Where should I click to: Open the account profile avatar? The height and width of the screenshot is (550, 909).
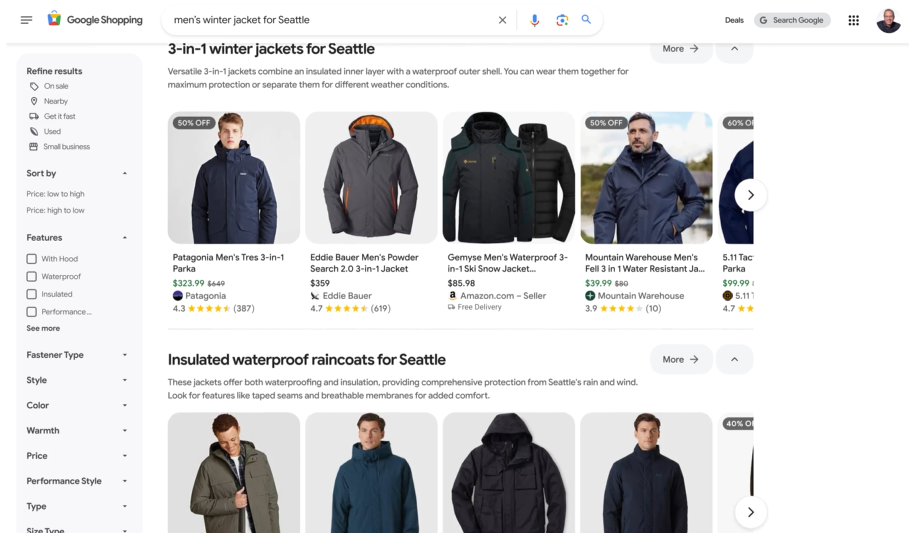click(x=888, y=20)
